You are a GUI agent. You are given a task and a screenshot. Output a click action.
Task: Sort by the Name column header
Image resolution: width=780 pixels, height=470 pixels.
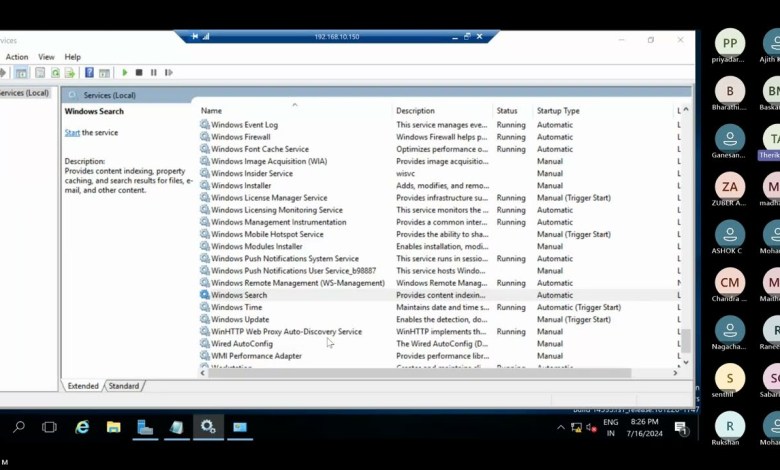coord(211,110)
